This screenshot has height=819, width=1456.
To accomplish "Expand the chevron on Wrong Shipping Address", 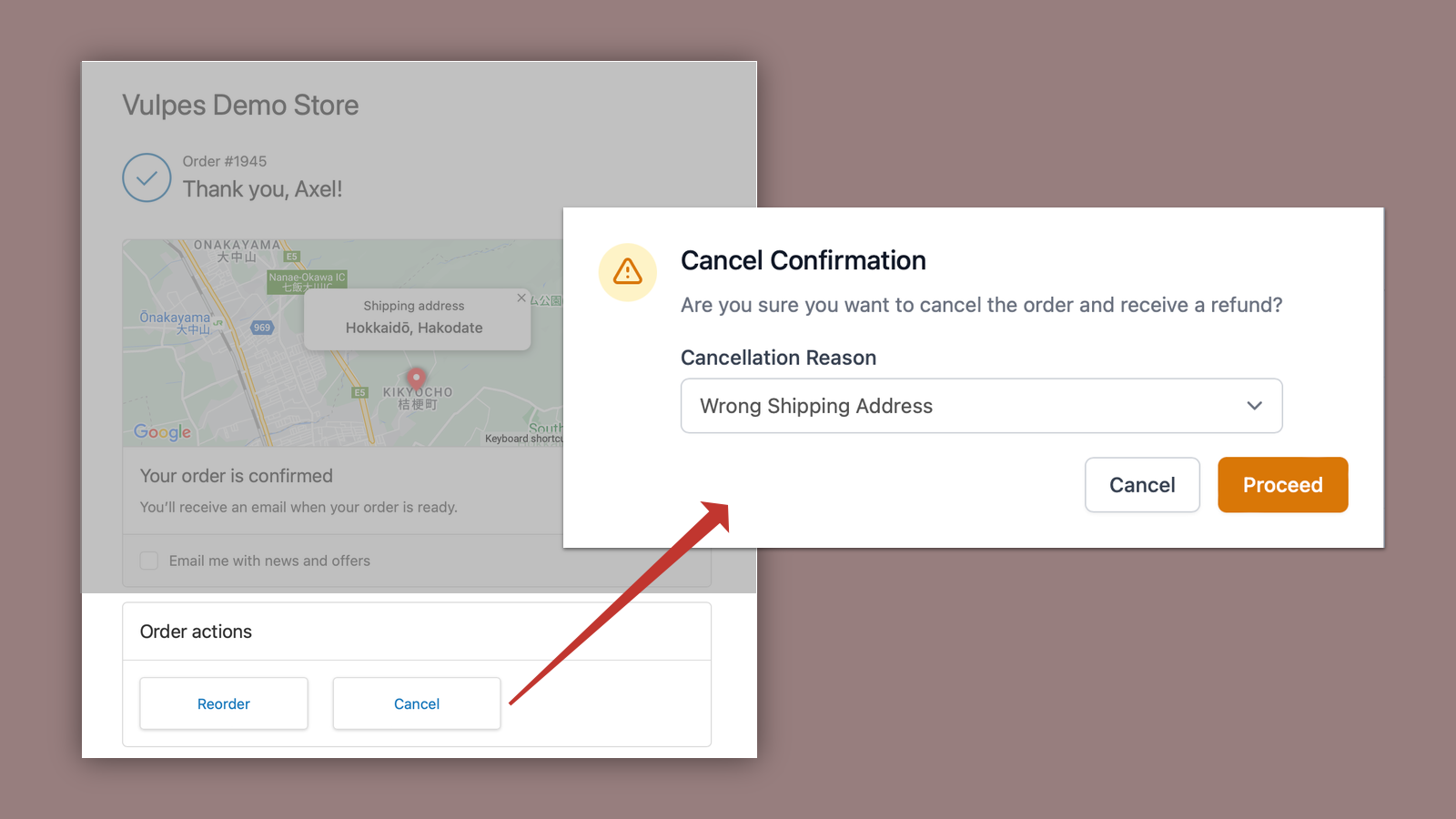I will (x=1254, y=406).
